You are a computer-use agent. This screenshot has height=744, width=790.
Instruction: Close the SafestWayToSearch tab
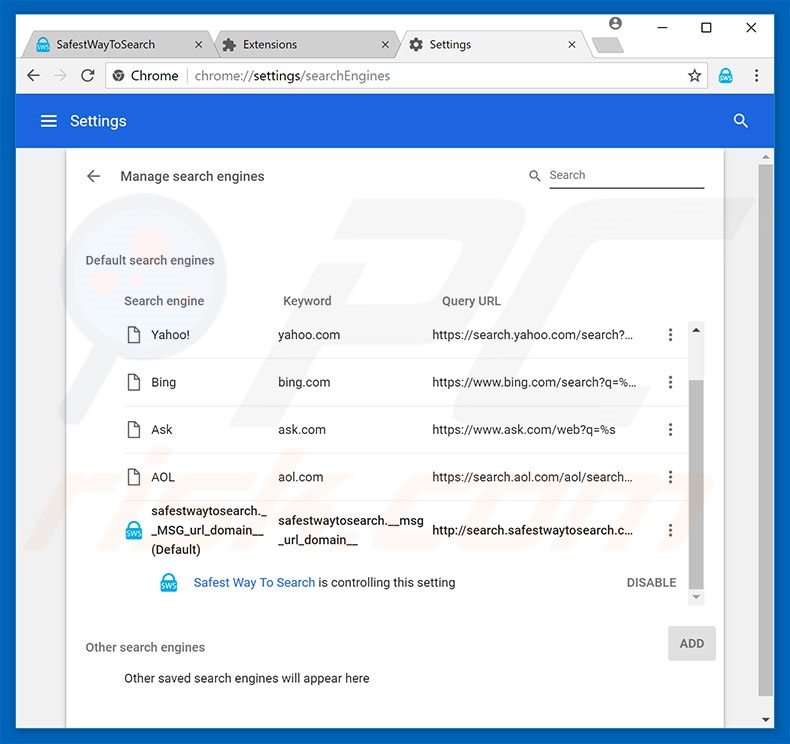tap(199, 45)
